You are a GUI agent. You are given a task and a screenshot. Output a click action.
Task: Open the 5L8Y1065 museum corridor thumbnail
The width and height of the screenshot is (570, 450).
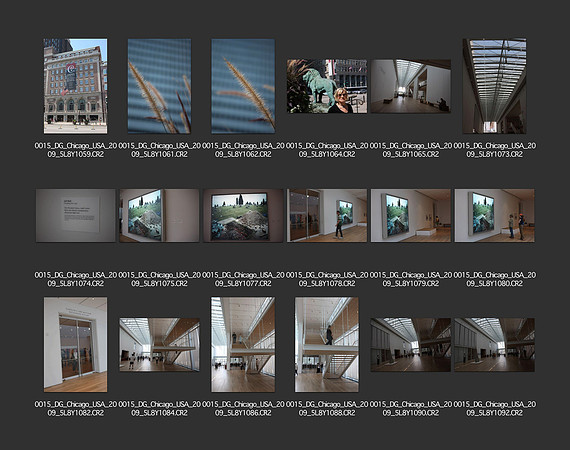pos(411,86)
